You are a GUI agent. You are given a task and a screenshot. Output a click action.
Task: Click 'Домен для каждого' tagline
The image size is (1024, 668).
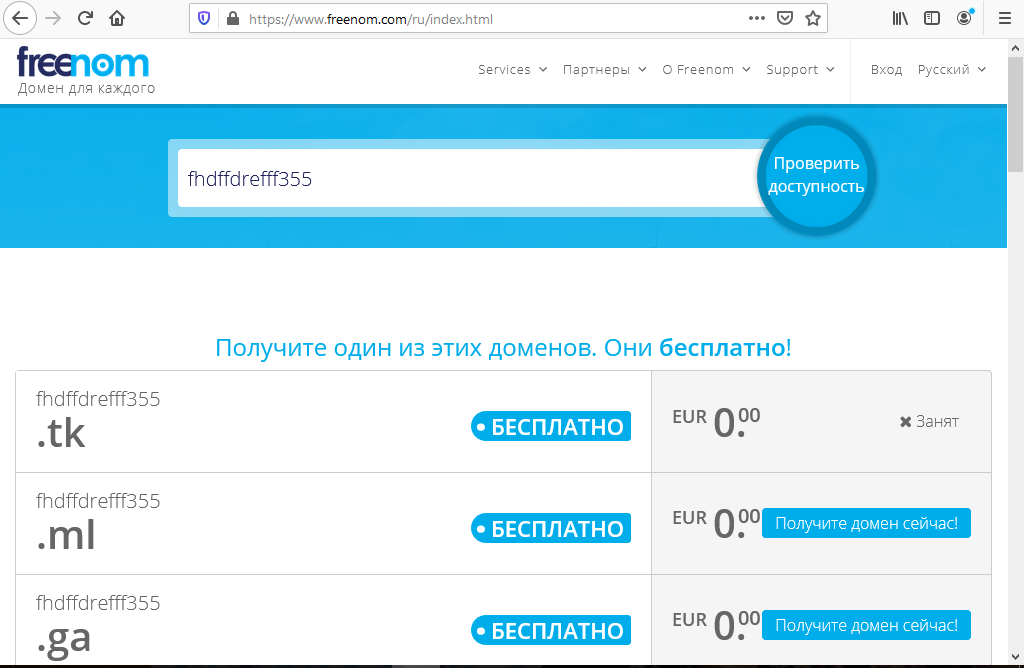[86, 88]
